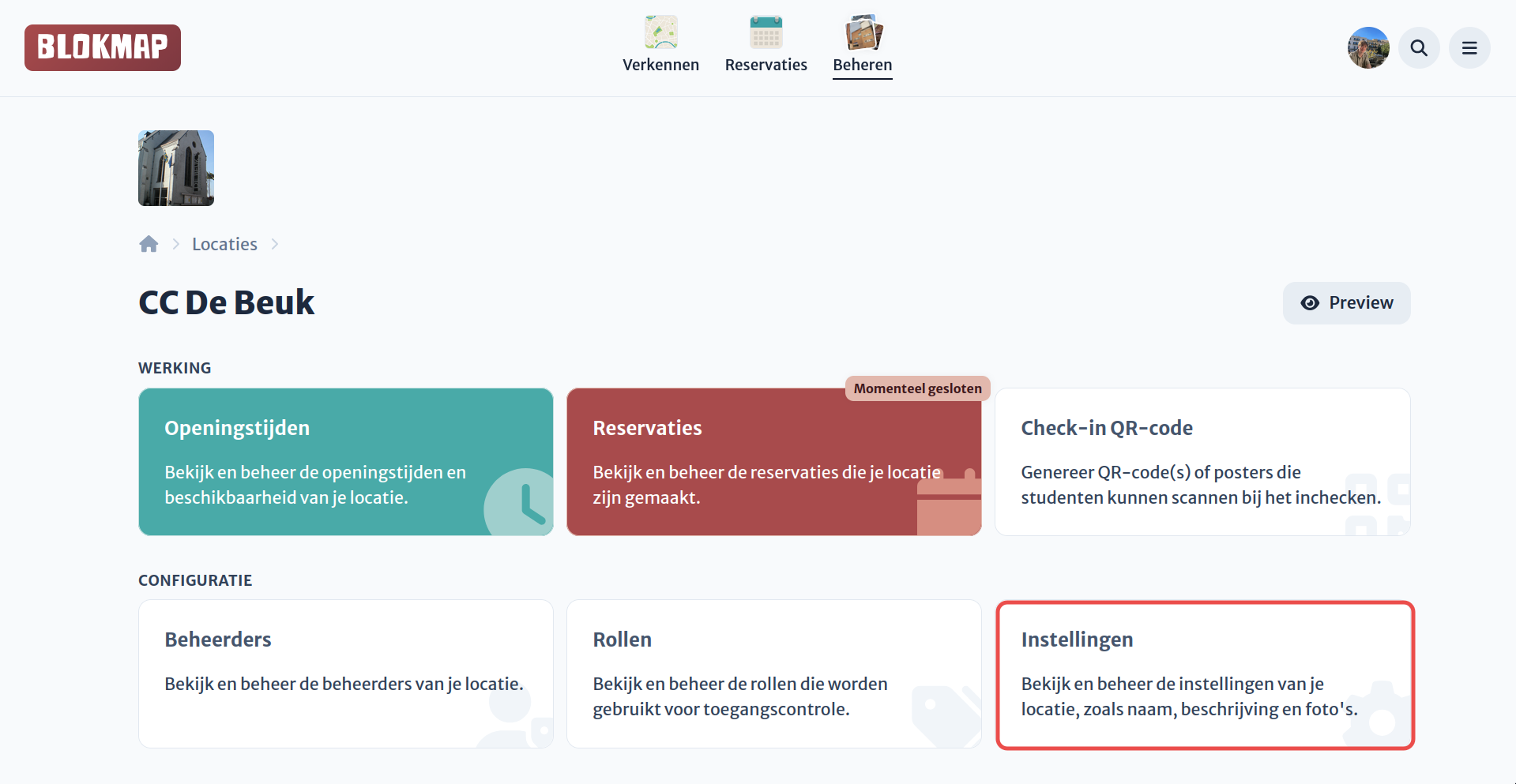
Task: Click the user icon on Beheerders card
Action: tap(515, 715)
